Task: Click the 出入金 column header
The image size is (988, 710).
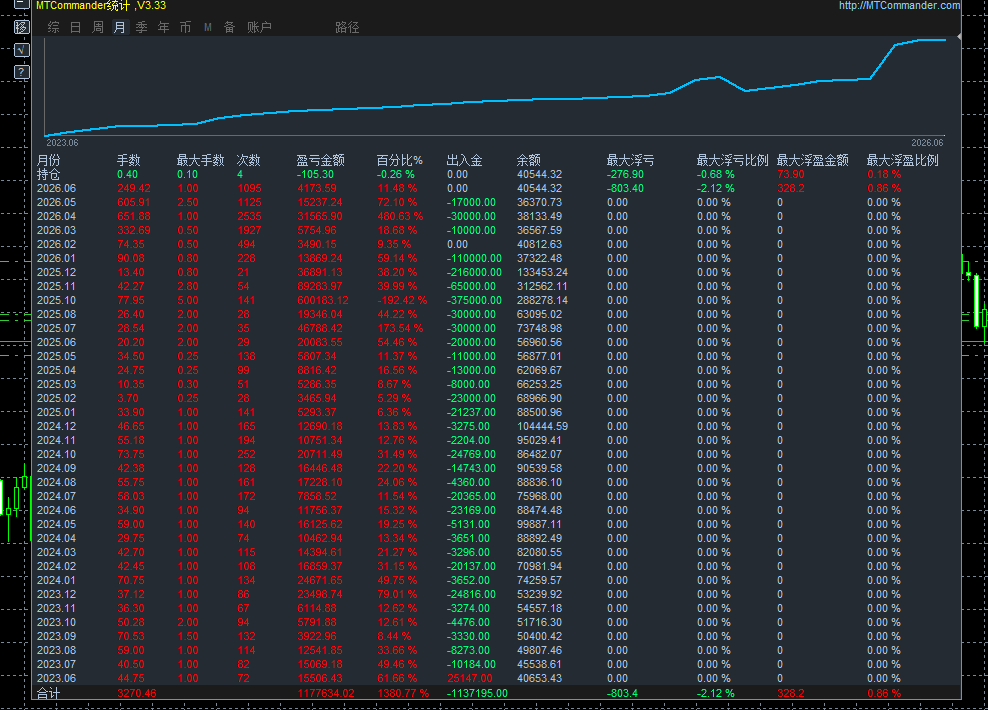Action: click(464, 160)
